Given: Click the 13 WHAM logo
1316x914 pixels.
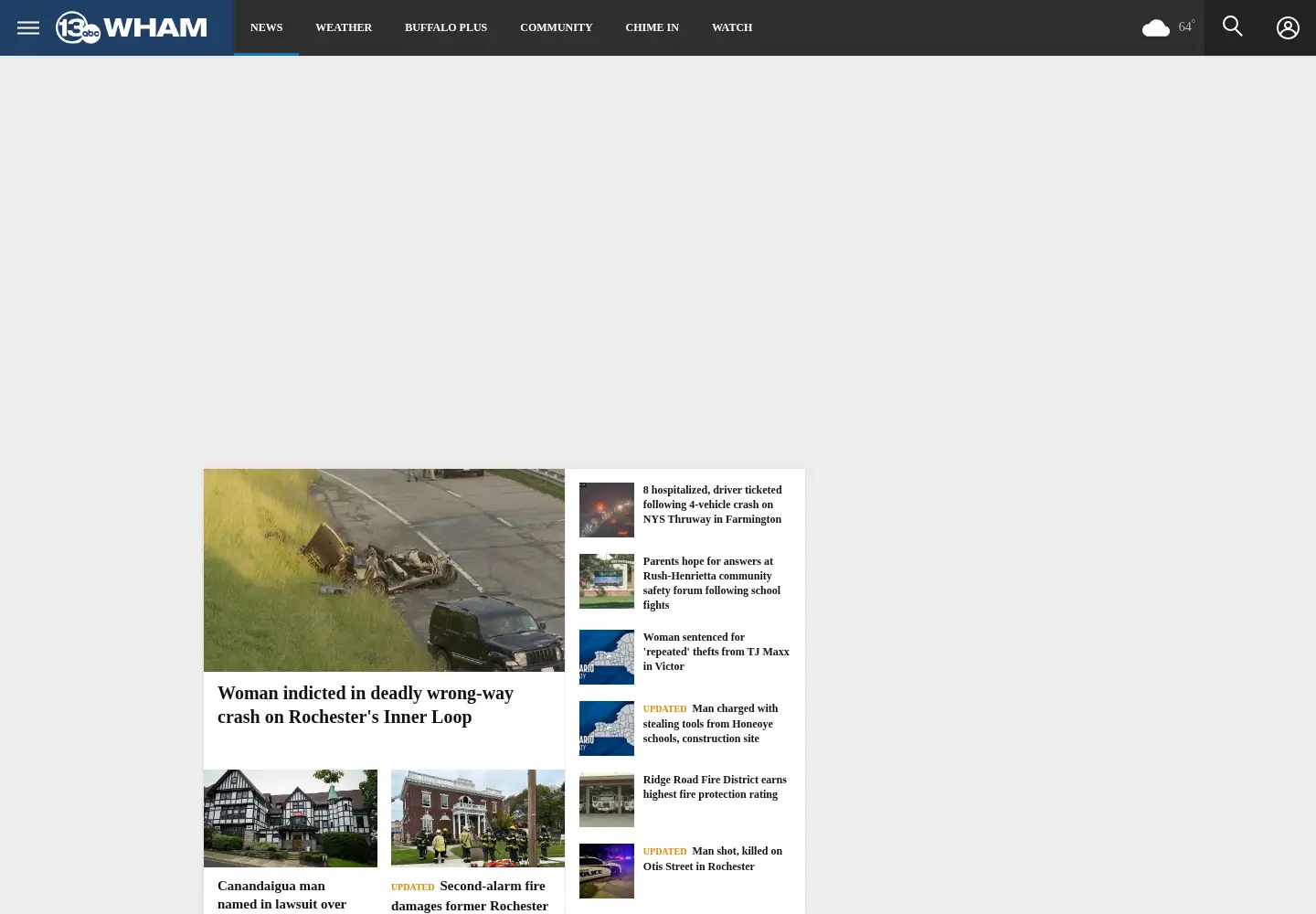Looking at the screenshot, I should pos(132,27).
